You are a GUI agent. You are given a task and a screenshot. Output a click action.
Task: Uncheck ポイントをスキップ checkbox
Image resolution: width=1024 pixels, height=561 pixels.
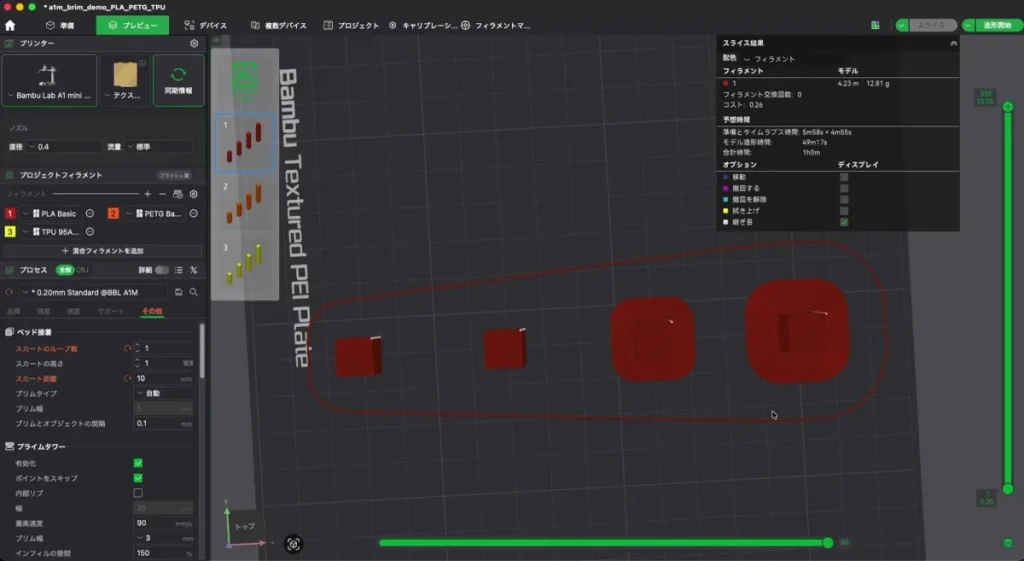[138, 478]
